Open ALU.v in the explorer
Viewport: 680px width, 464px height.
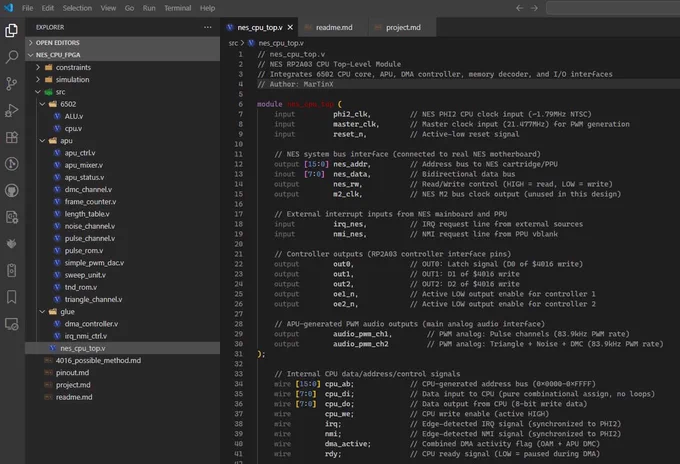pos(122,116)
